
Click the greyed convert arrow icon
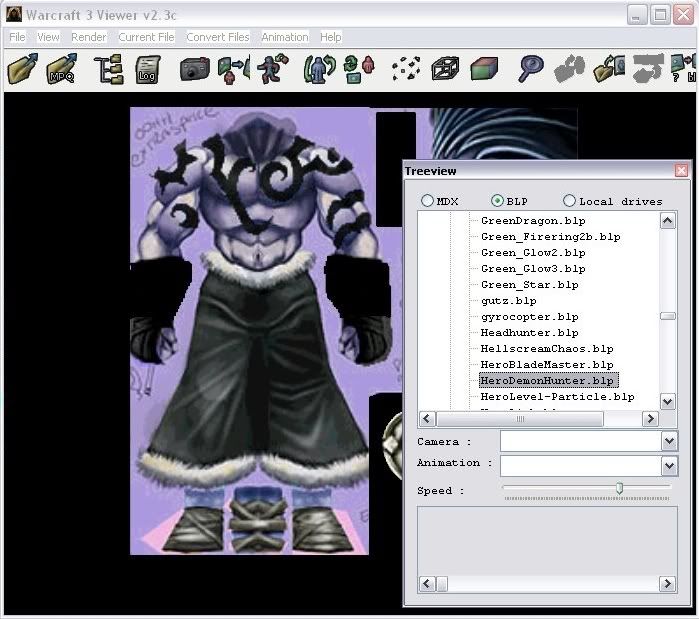[x=649, y=68]
